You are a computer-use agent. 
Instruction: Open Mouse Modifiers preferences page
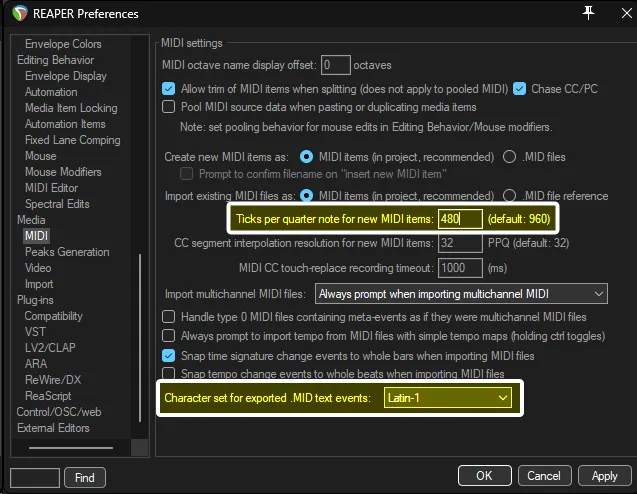[63, 172]
